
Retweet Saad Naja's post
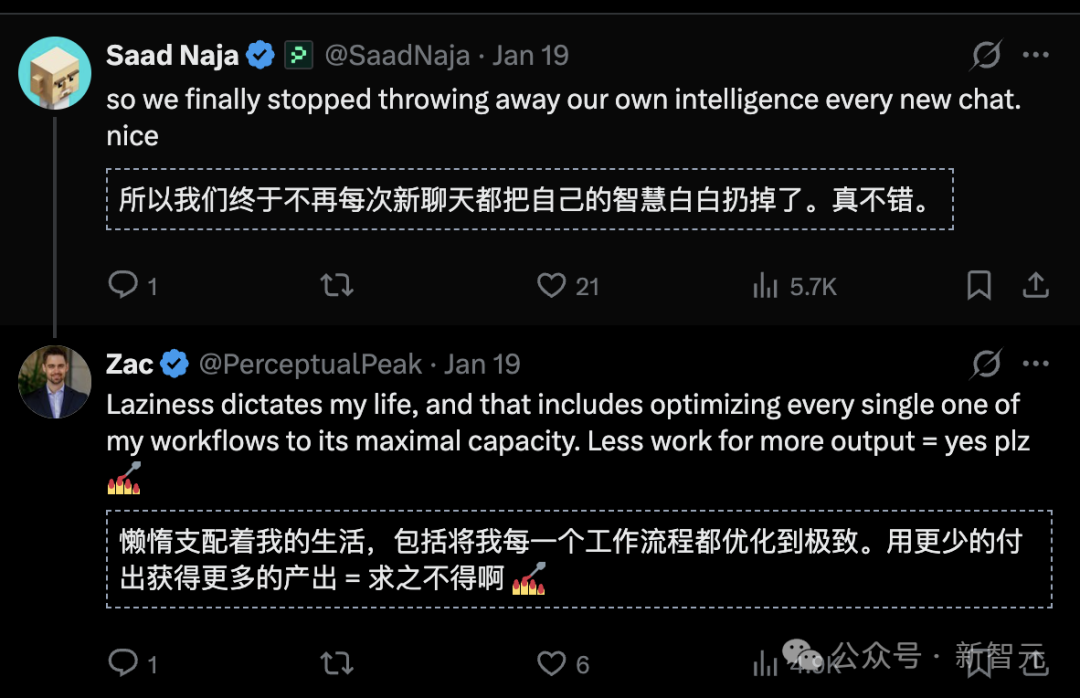(x=336, y=286)
